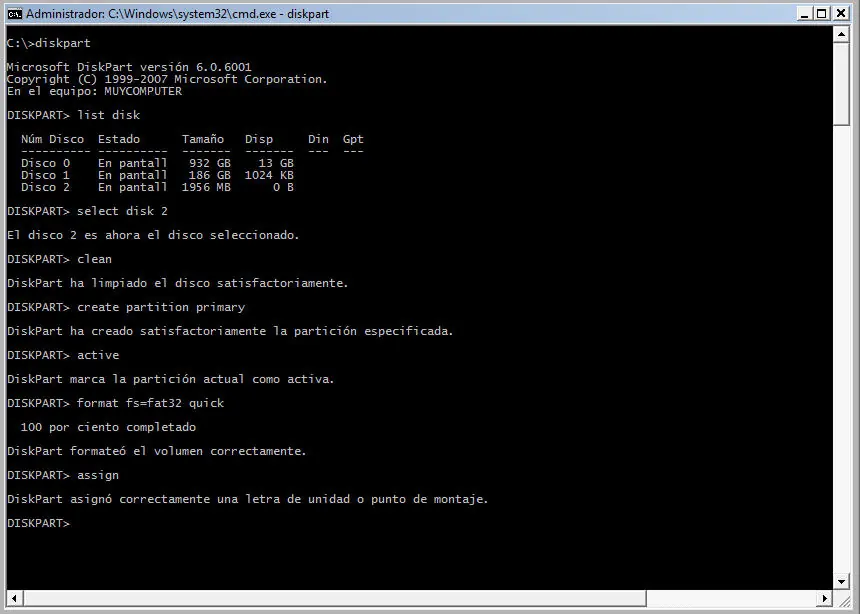Click 'DiskPart asignó correctamente una letra de unidad' line
Screen dimensions: 860x614
248,499
